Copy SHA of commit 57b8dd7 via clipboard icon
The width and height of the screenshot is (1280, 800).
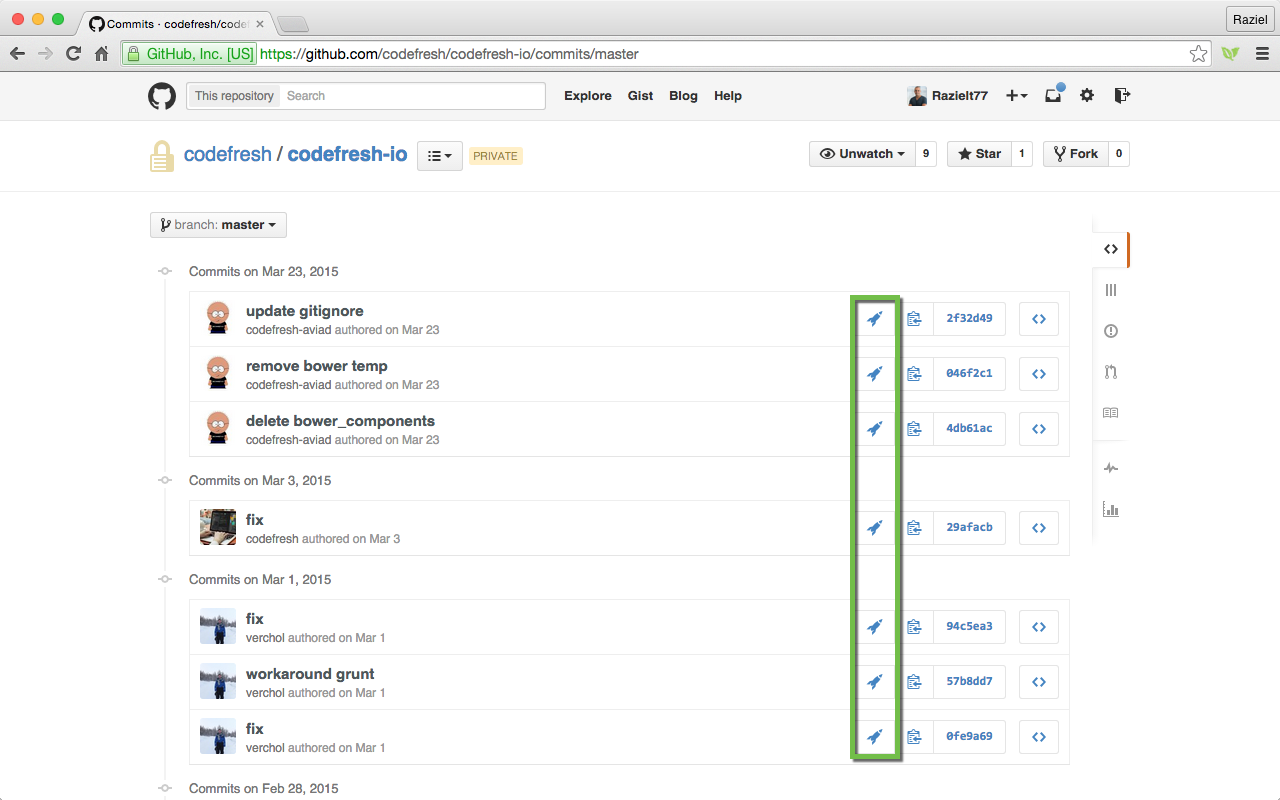(x=914, y=682)
